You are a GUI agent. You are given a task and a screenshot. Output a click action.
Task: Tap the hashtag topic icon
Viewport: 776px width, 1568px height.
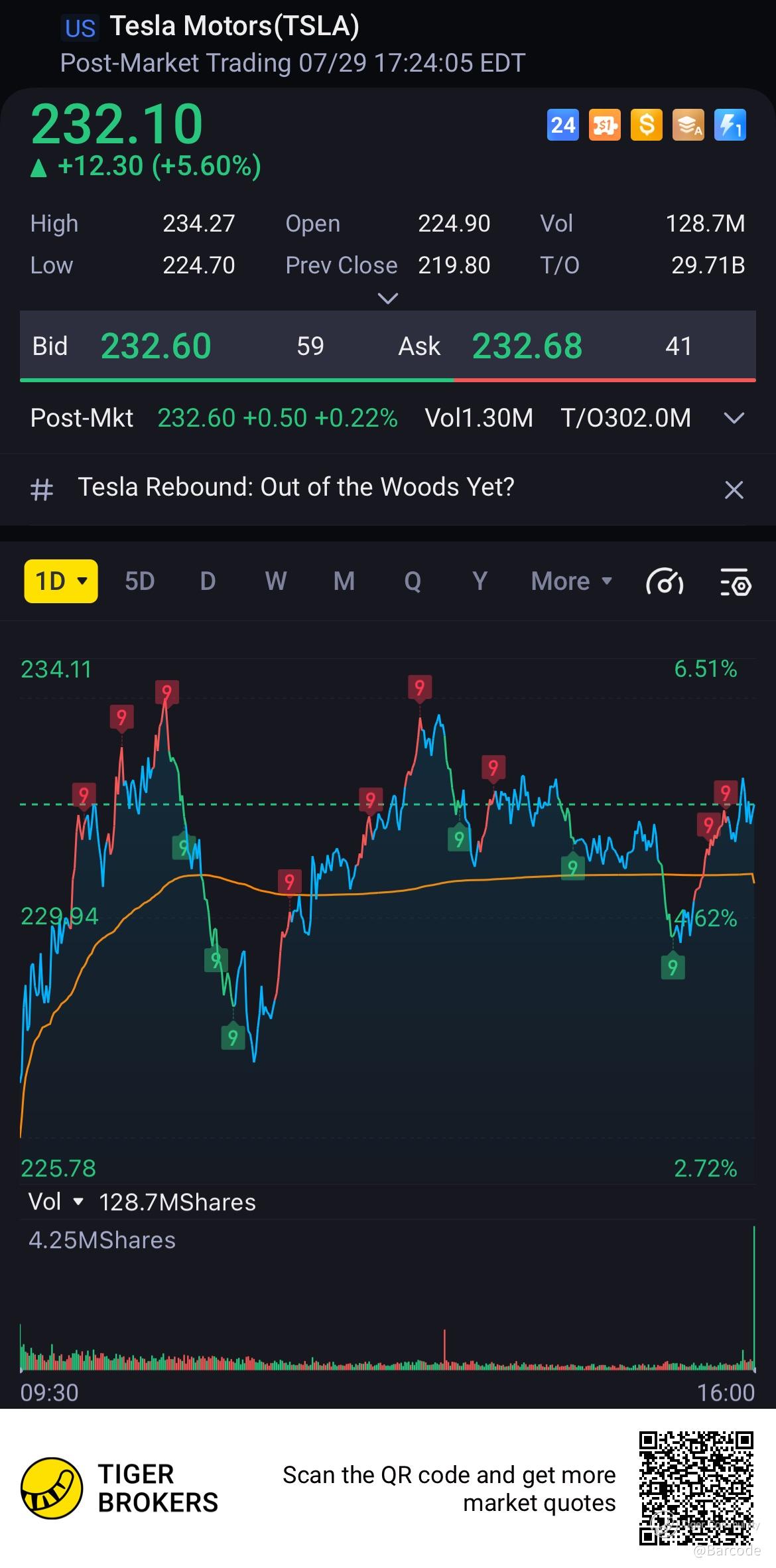[42, 490]
